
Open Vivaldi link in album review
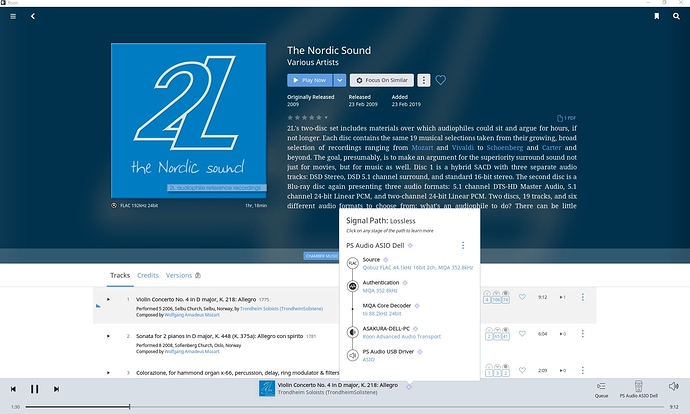pos(462,148)
